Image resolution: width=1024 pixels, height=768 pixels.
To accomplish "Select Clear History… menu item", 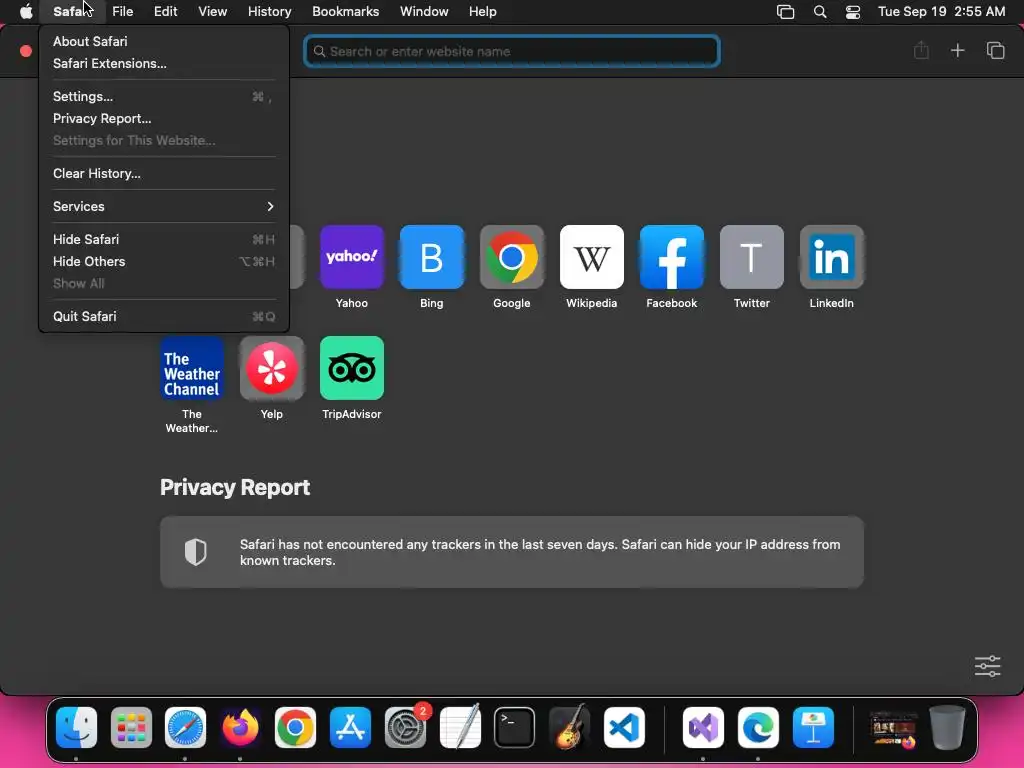I will tap(164, 174).
